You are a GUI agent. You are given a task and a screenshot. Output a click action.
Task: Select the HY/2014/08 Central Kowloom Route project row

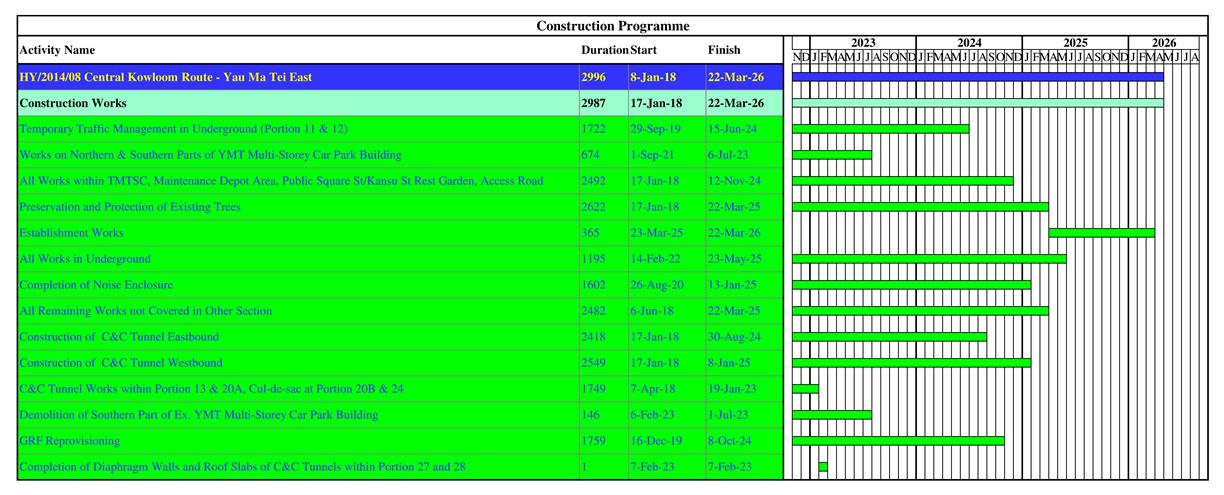point(166,77)
